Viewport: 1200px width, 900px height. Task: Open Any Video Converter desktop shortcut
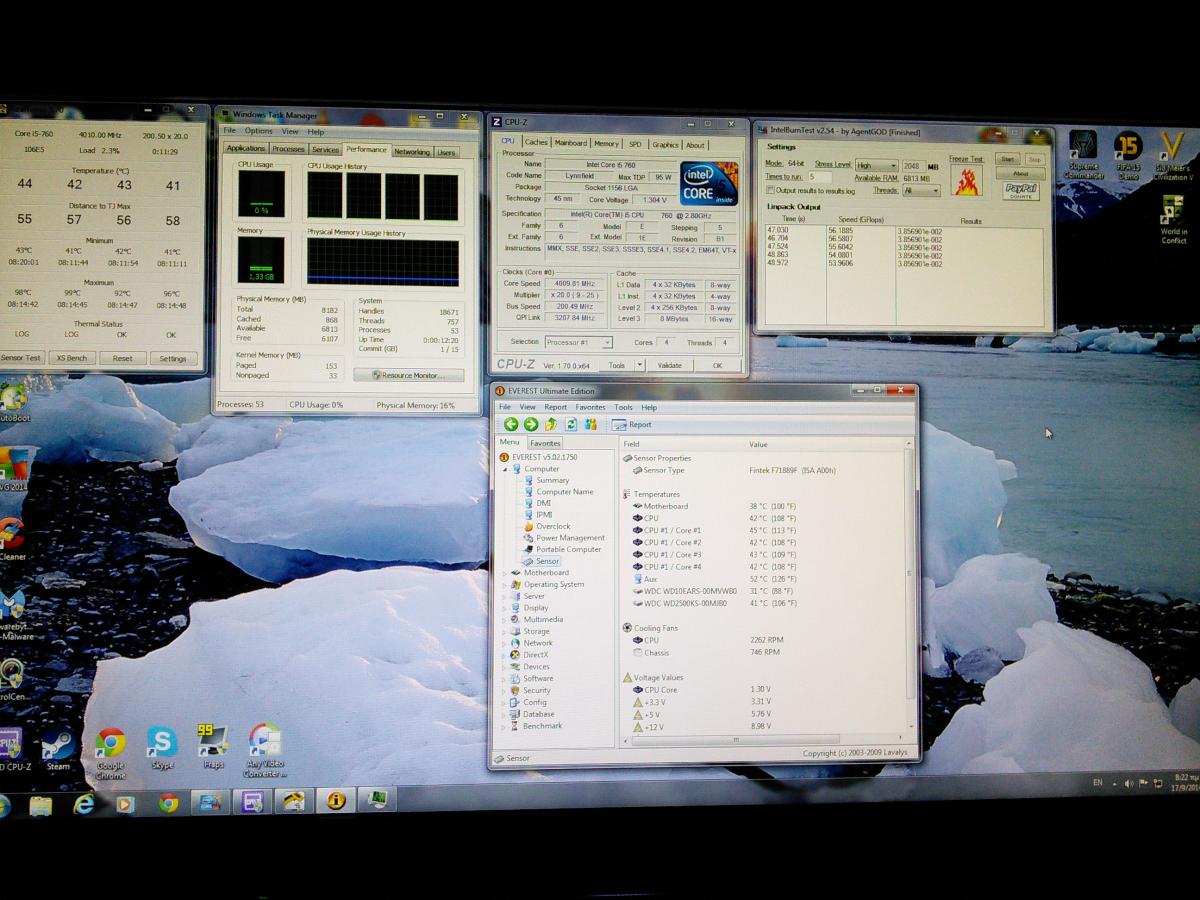point(265,751)
